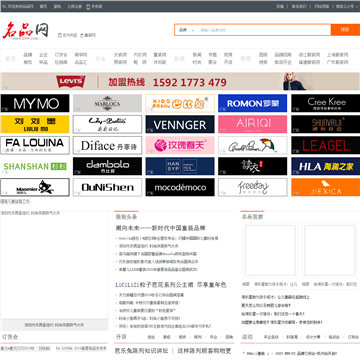Open the Kids Brain orange brand logo

coord(180,103)
